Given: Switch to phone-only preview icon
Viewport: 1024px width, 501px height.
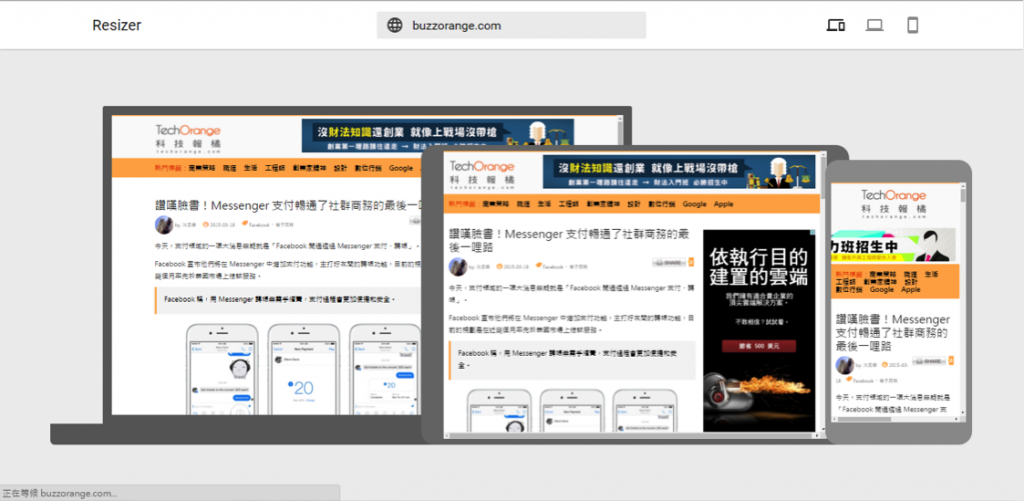Looking at the screenshot, I should click(x=913, y=25).
